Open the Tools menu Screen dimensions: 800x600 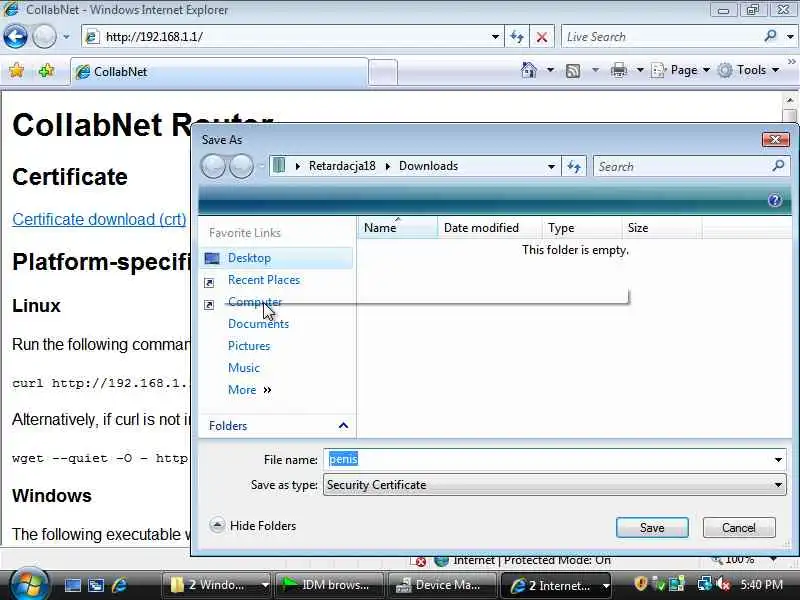pos(748,70)
